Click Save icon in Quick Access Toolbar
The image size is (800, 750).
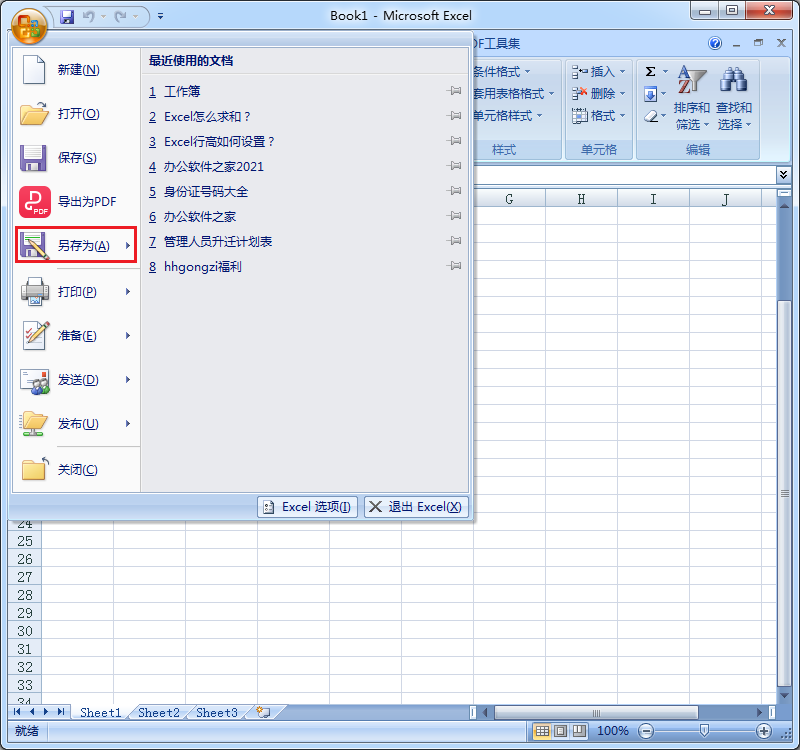pyautogui.click(x=67, y=17)
